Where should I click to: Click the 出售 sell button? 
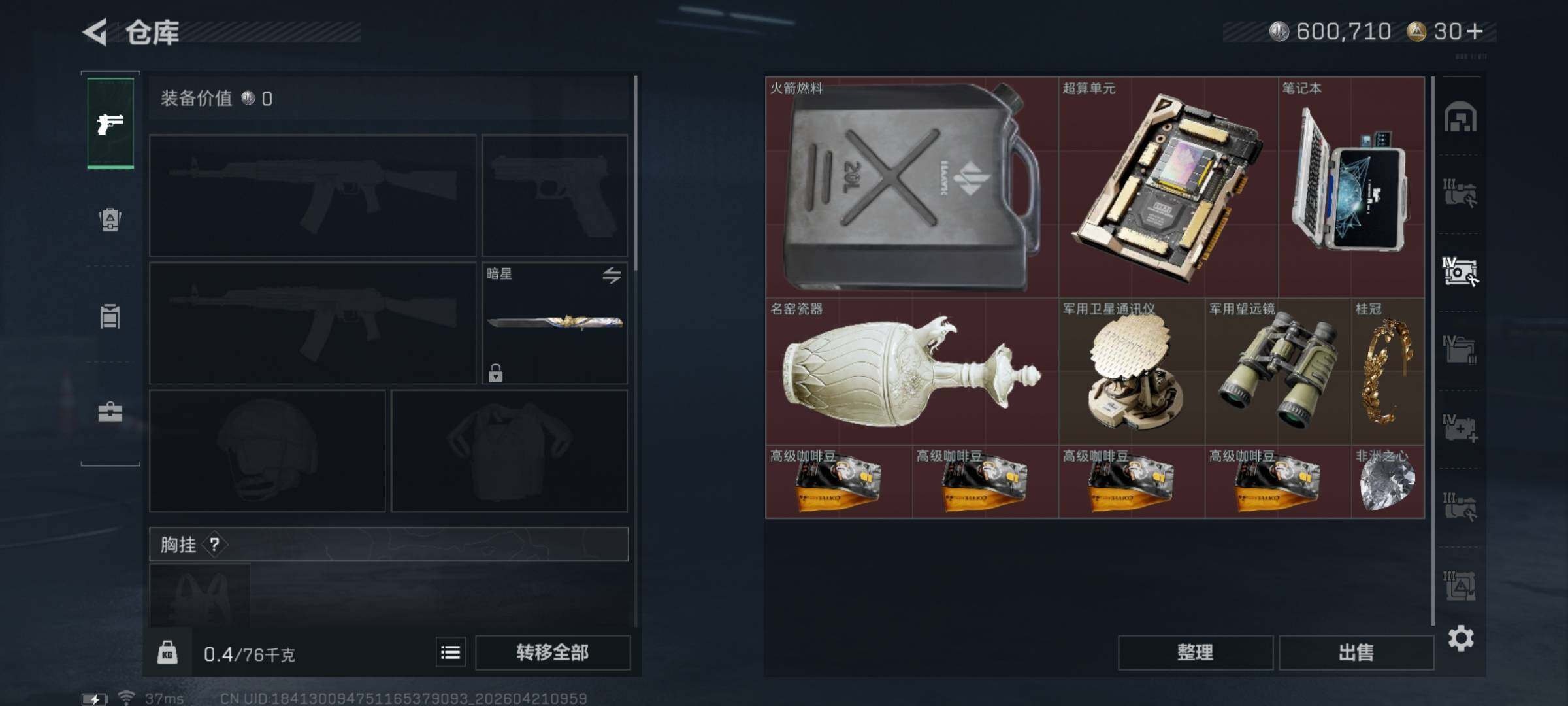(x=1356, y=652)
